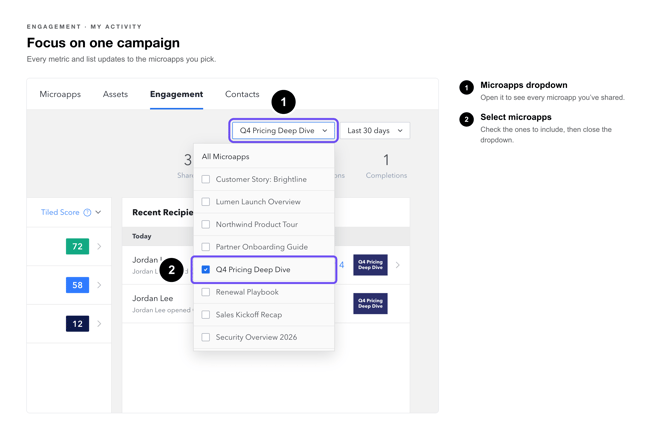Click the Tiled Score info icon
Image resolution: width=670 pixels, height=430 pixels.
pyautogui.click(x=87, y=212)
